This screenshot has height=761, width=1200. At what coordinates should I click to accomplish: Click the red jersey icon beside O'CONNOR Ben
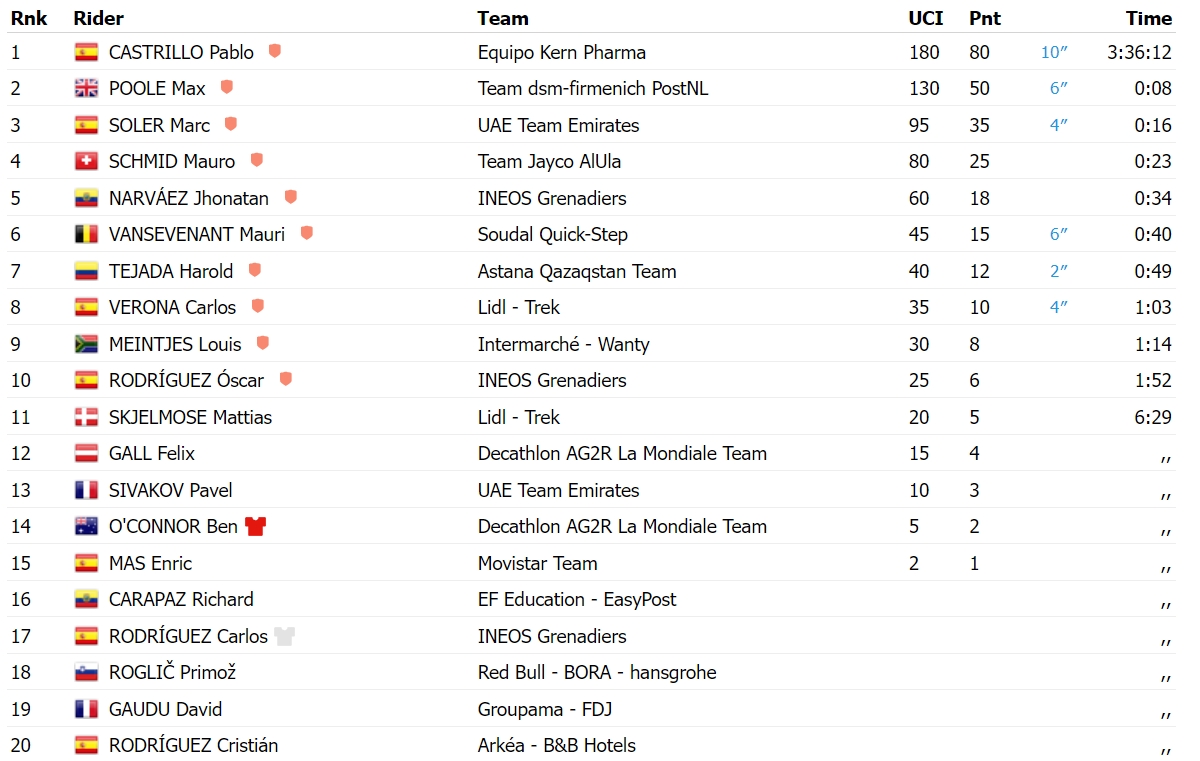coord(256,527)
